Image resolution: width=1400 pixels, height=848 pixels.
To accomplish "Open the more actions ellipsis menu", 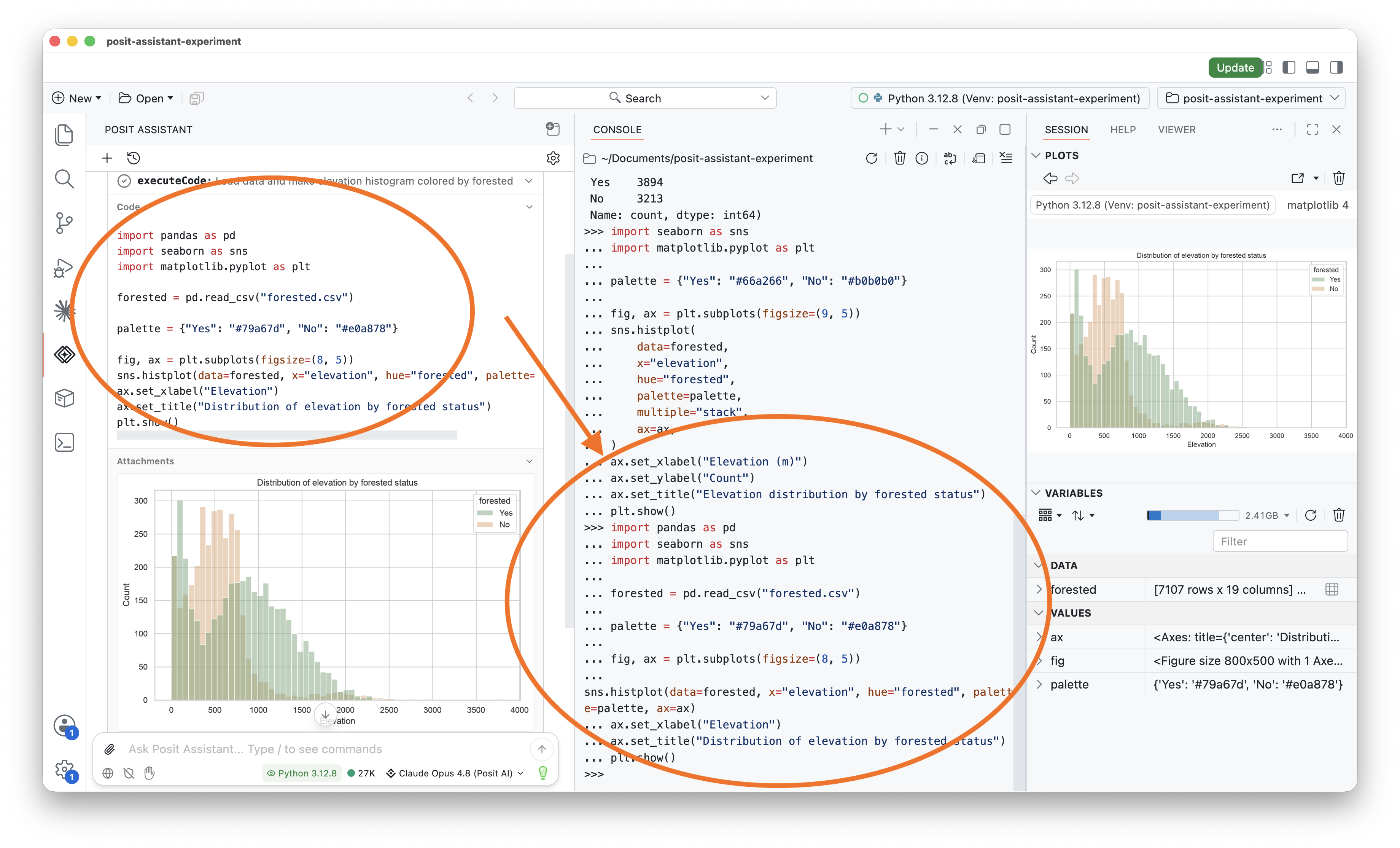I will click(1277, 129).
